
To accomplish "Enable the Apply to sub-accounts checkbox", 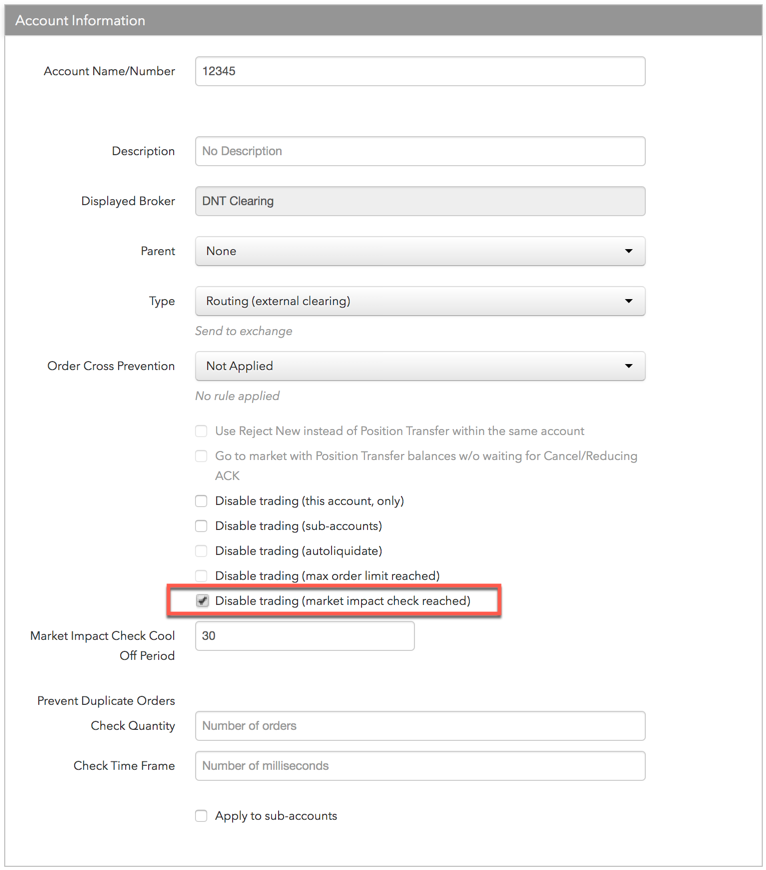I will pos(201,816).
